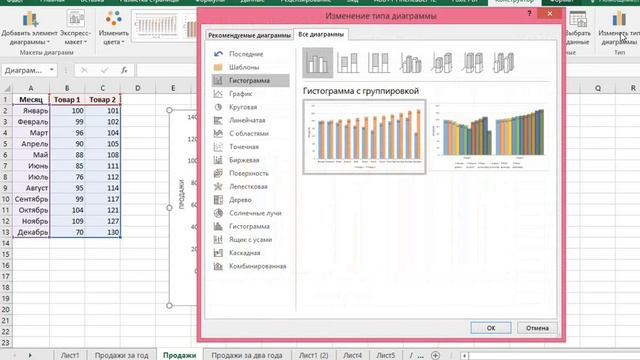640x360 pixels.
Task: Select 3-D 100% stacked column subtype icon
Action: (473, 63)
